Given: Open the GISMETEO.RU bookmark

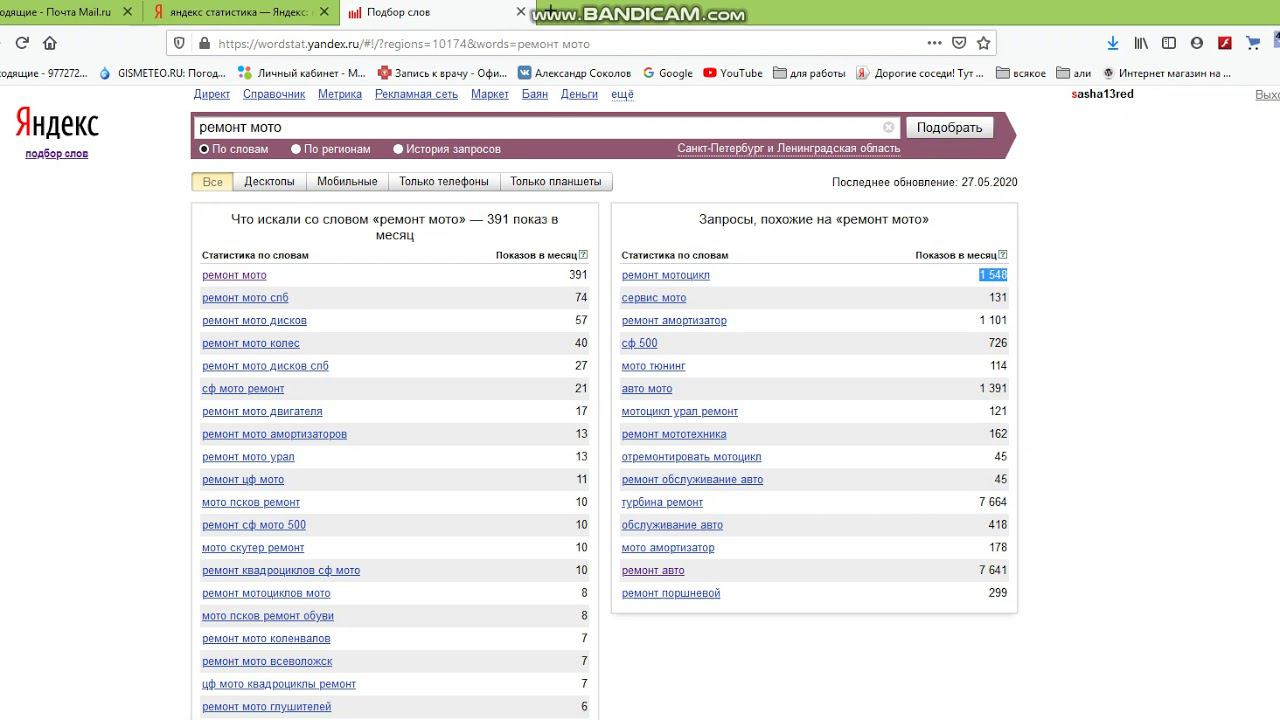Looking at the screenshot, I should coord(163,73).
